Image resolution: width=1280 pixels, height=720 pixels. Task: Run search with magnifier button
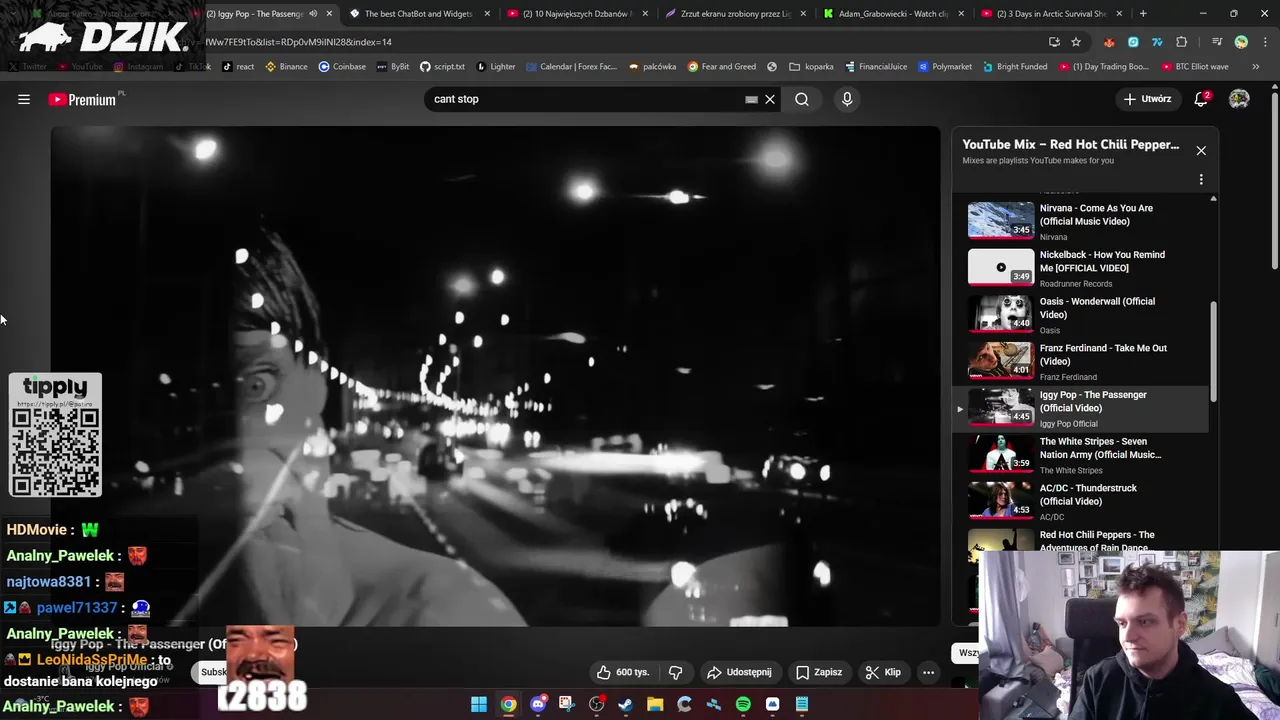(802, 99)
